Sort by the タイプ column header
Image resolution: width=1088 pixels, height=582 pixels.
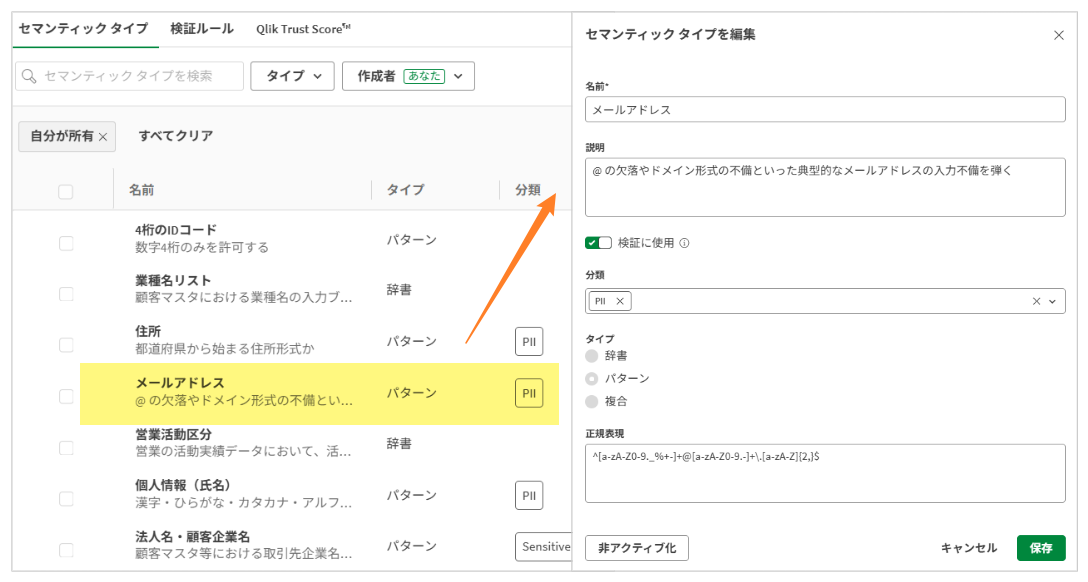click(405, 190)
